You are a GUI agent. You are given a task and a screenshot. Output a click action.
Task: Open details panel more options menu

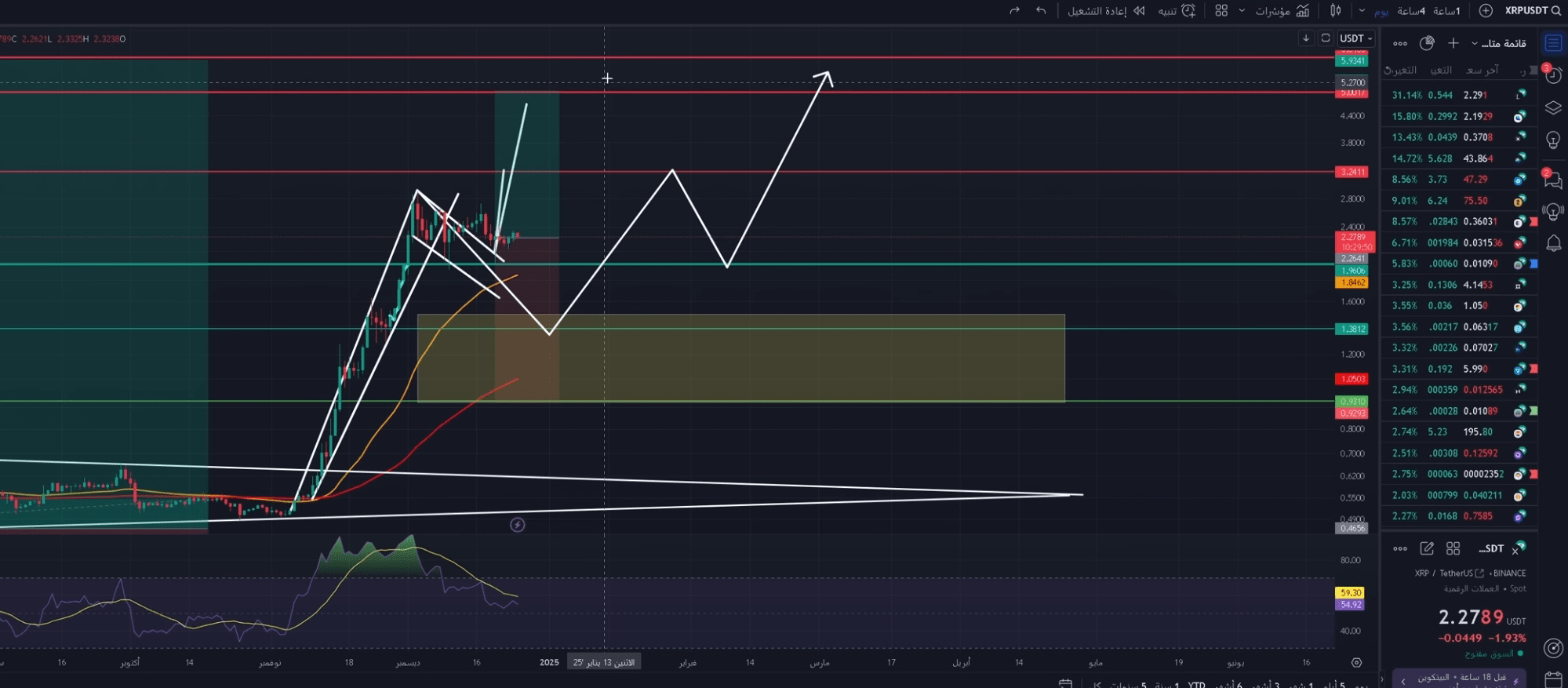pyautogui.click(x=1400, y=548)
